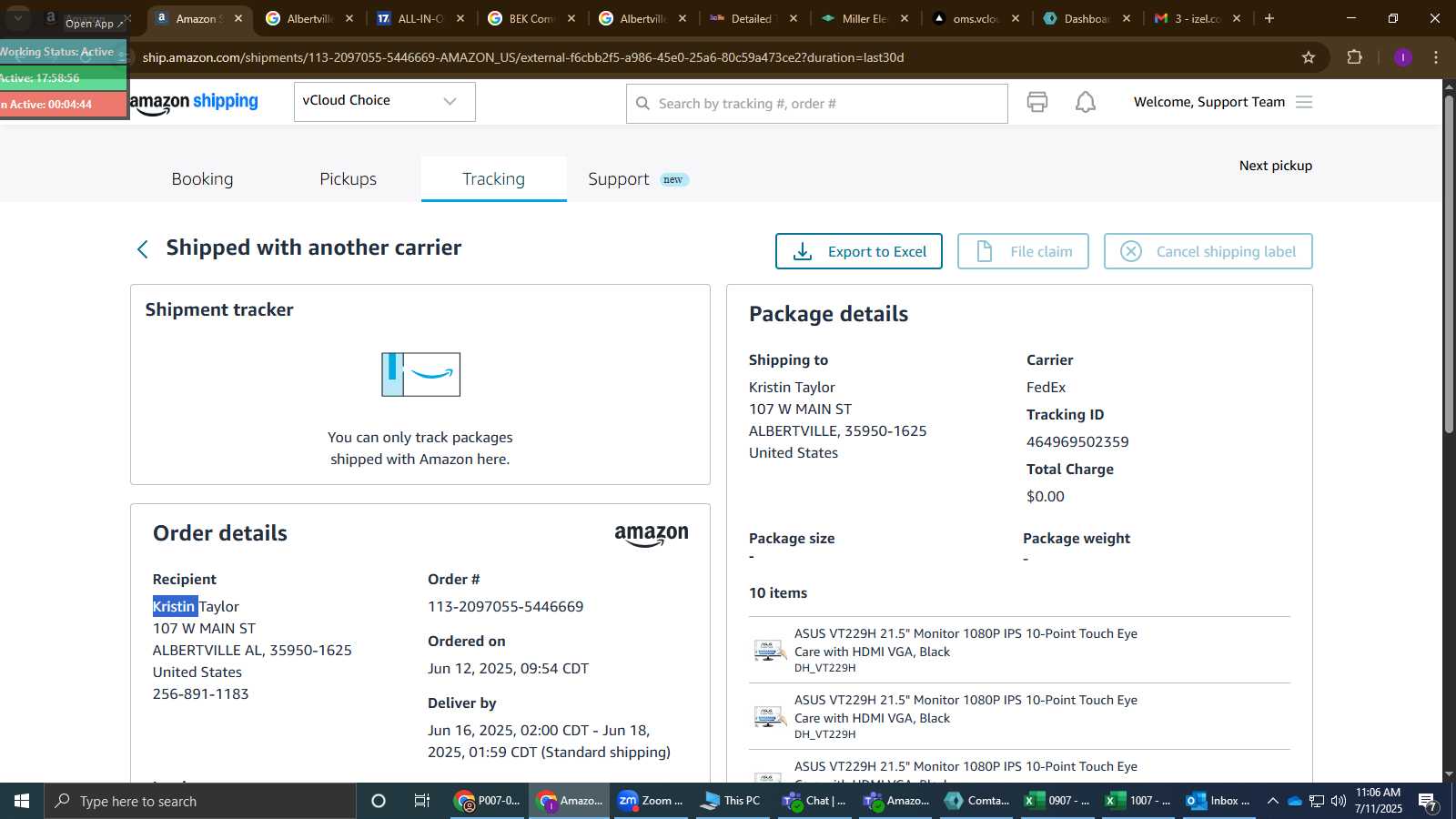1456x819 pixels.
Task: Open the browser extensions puzzle icon
Action: [x=1354, y=57]
